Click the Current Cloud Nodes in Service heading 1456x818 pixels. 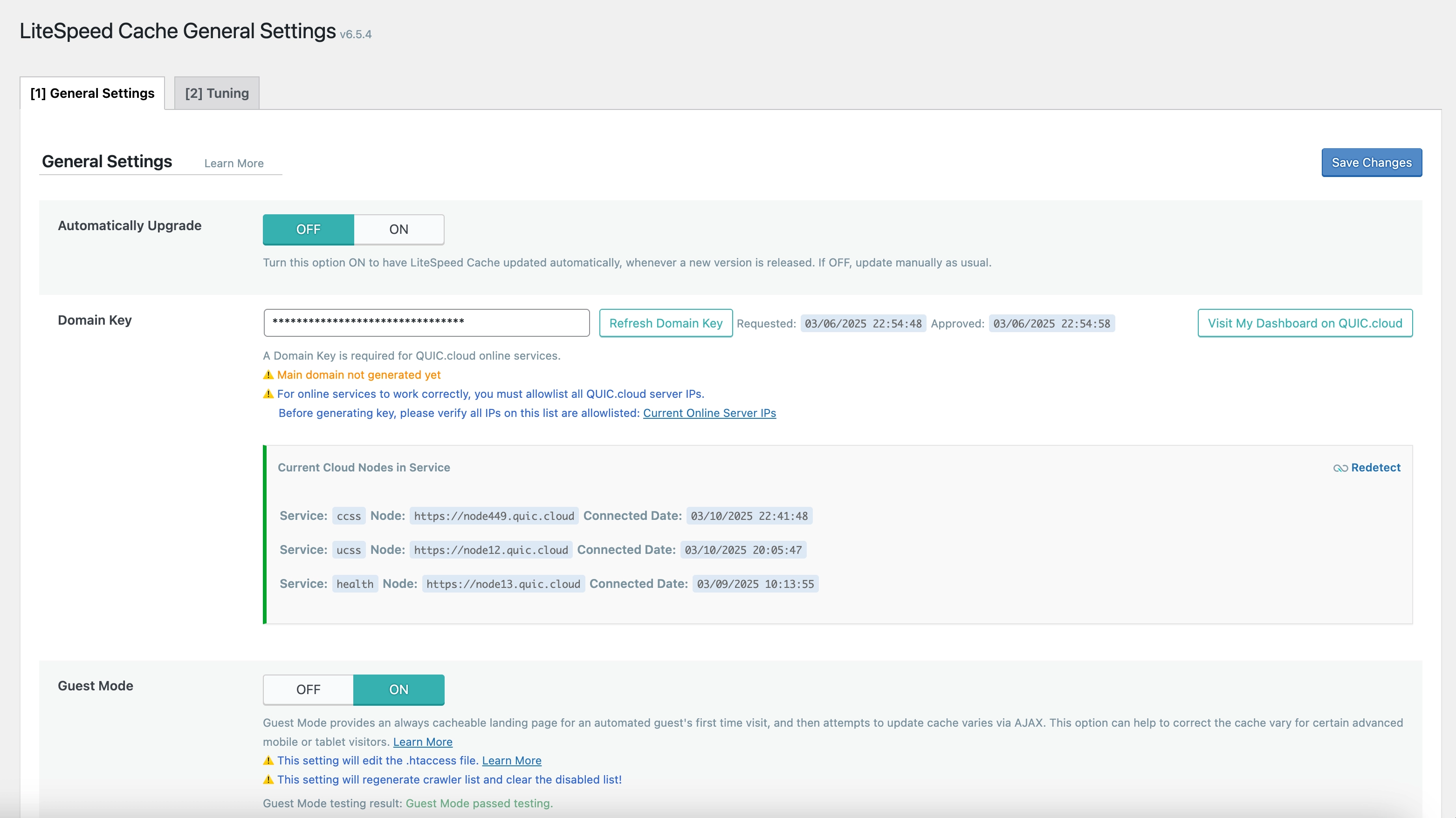pos(364,468)
